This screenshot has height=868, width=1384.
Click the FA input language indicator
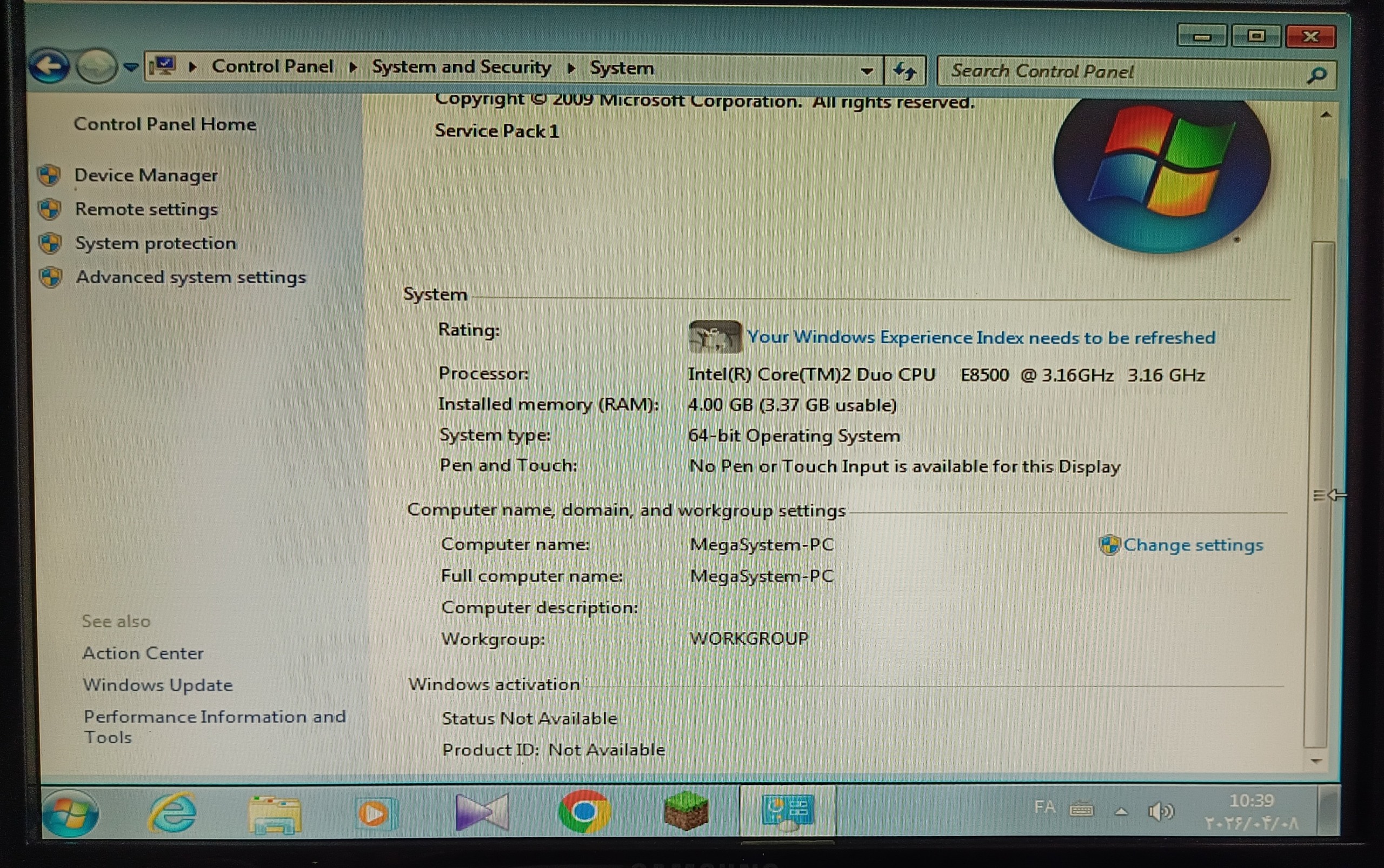[x=1044, y=807]
